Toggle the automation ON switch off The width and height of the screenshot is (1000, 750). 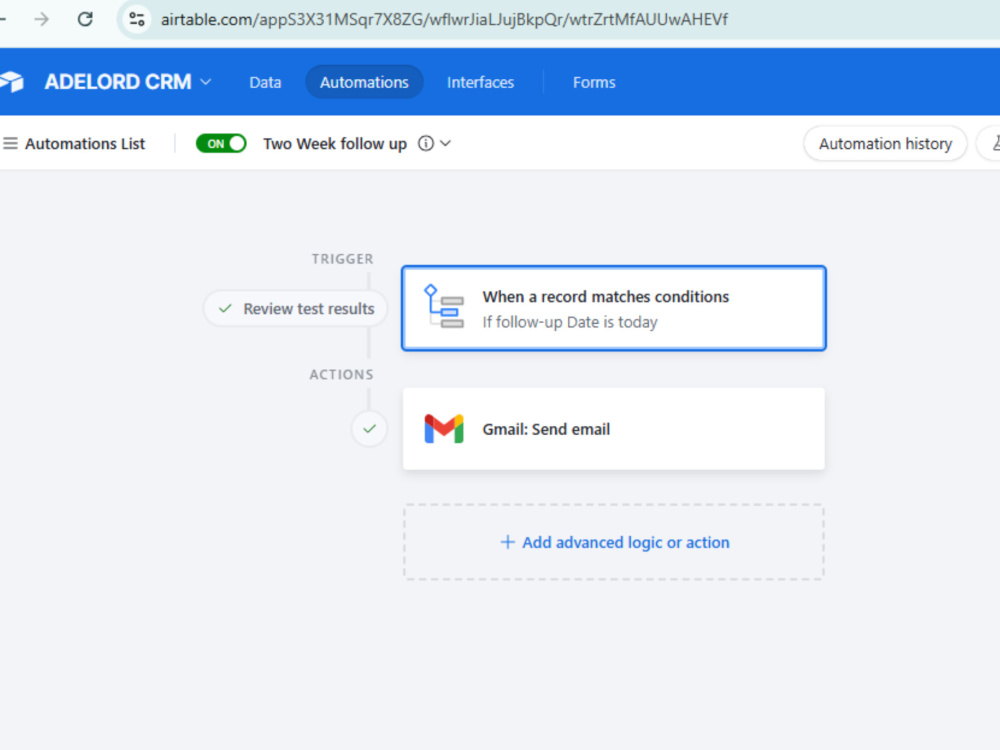pos(221,143)
